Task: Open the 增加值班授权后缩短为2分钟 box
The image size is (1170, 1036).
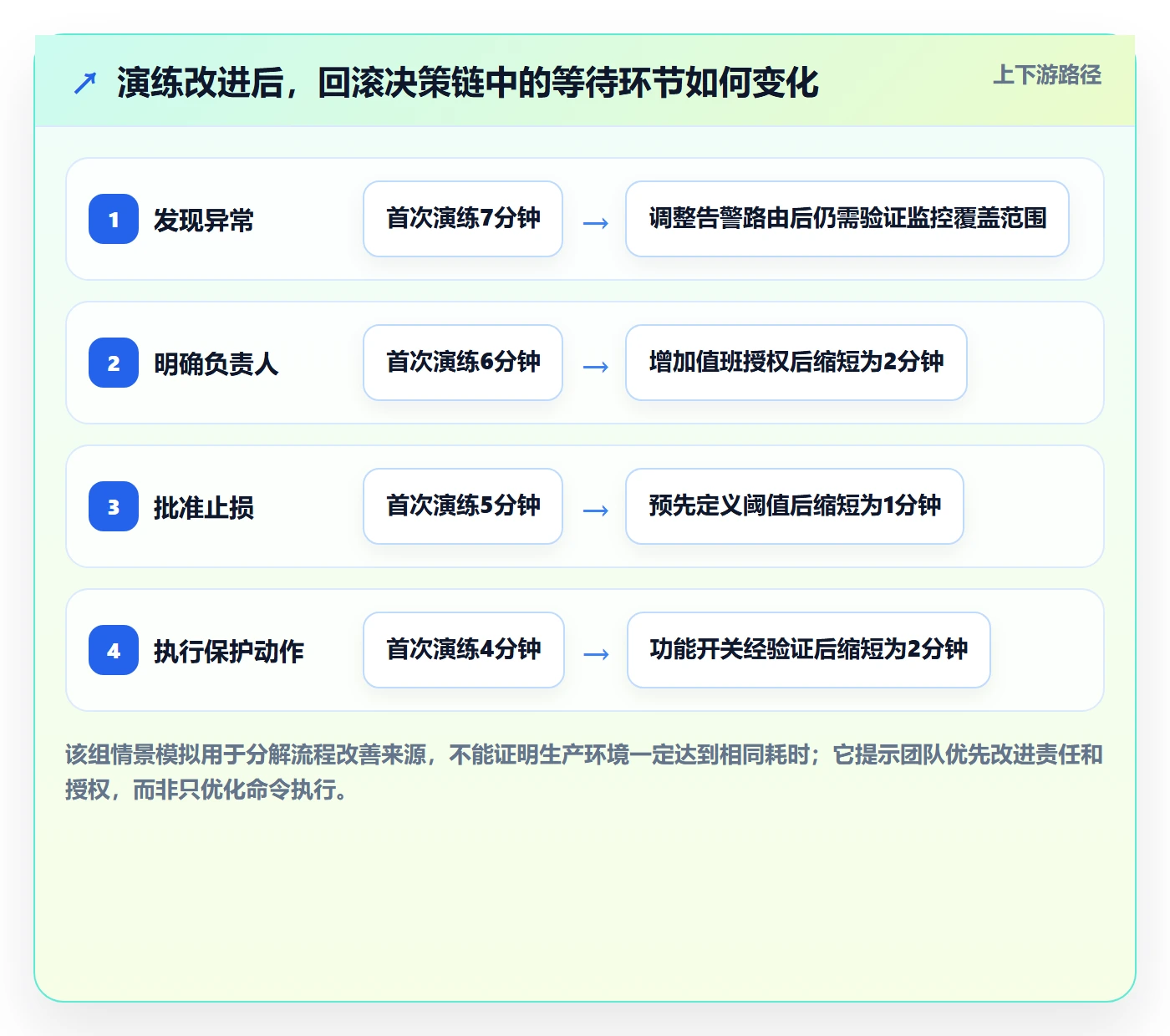Action: point(796,363)
